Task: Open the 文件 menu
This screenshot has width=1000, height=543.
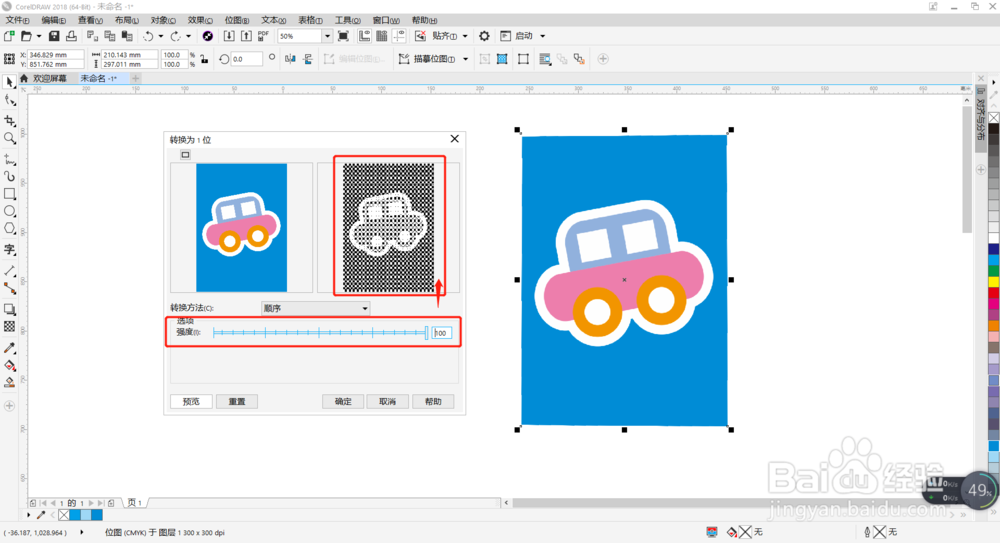Action: pos(17,20)
